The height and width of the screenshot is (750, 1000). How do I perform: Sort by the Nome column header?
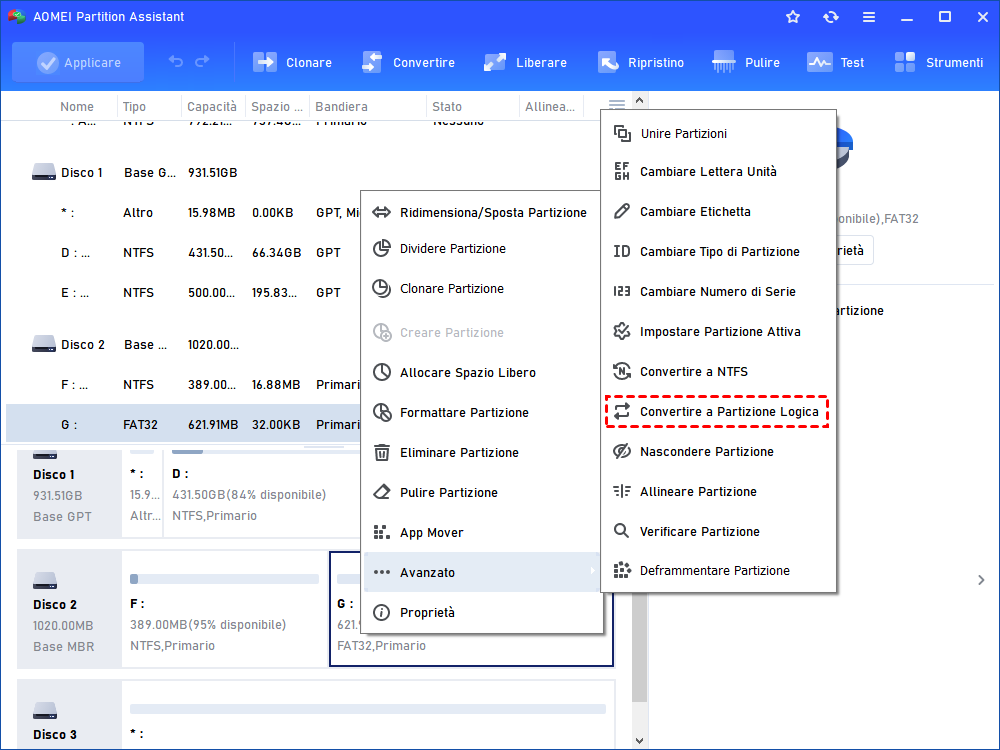[77, 107]
